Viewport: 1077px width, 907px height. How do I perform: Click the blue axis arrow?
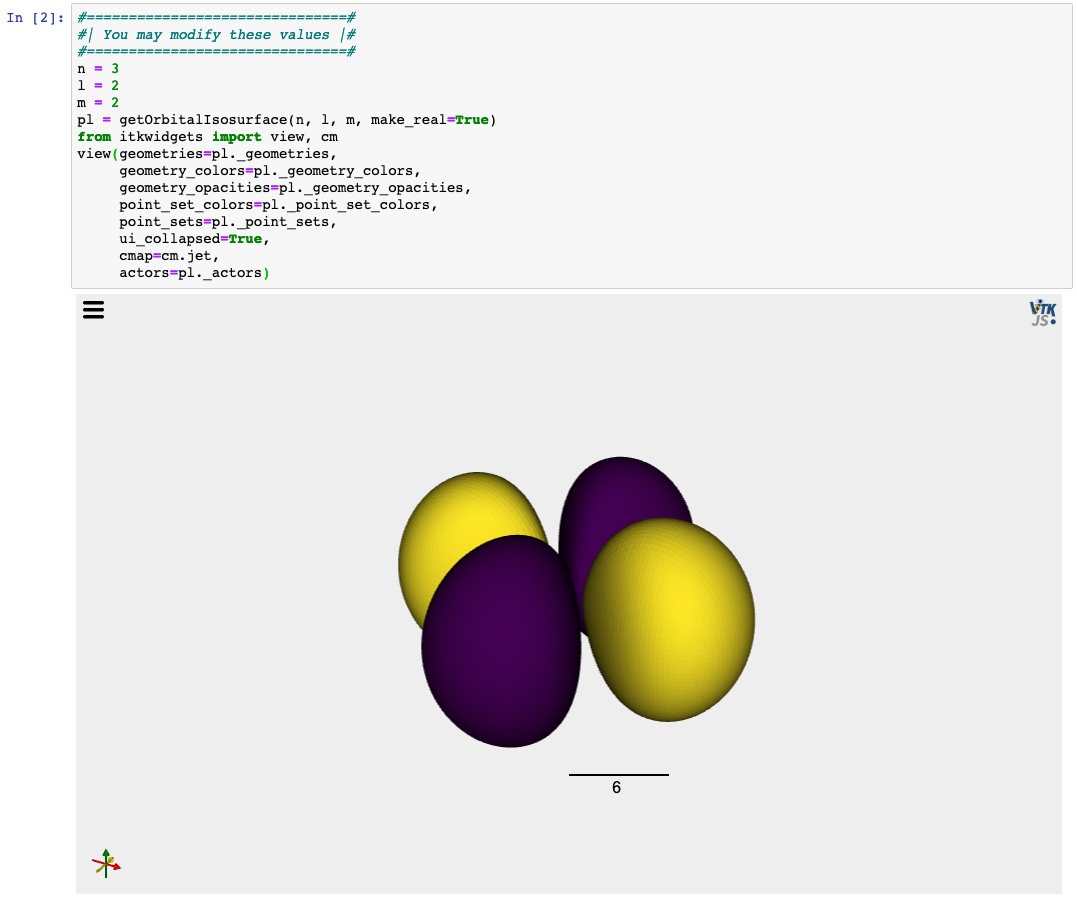tap(97, 871)
